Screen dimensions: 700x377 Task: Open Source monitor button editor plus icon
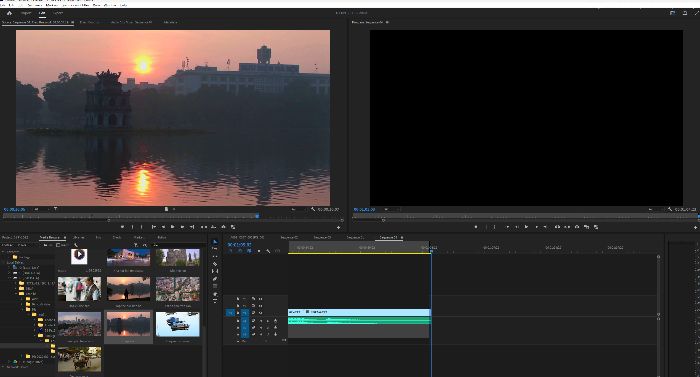pyautogui.click(x=338, y=227)
